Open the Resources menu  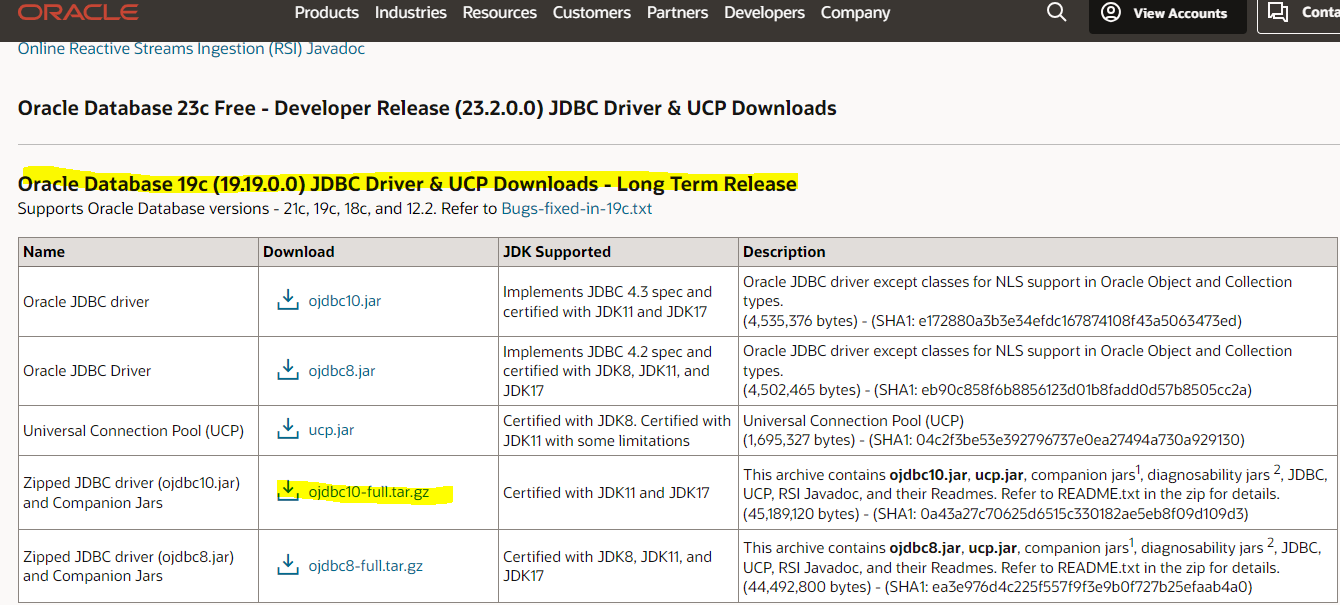[500, 12]
